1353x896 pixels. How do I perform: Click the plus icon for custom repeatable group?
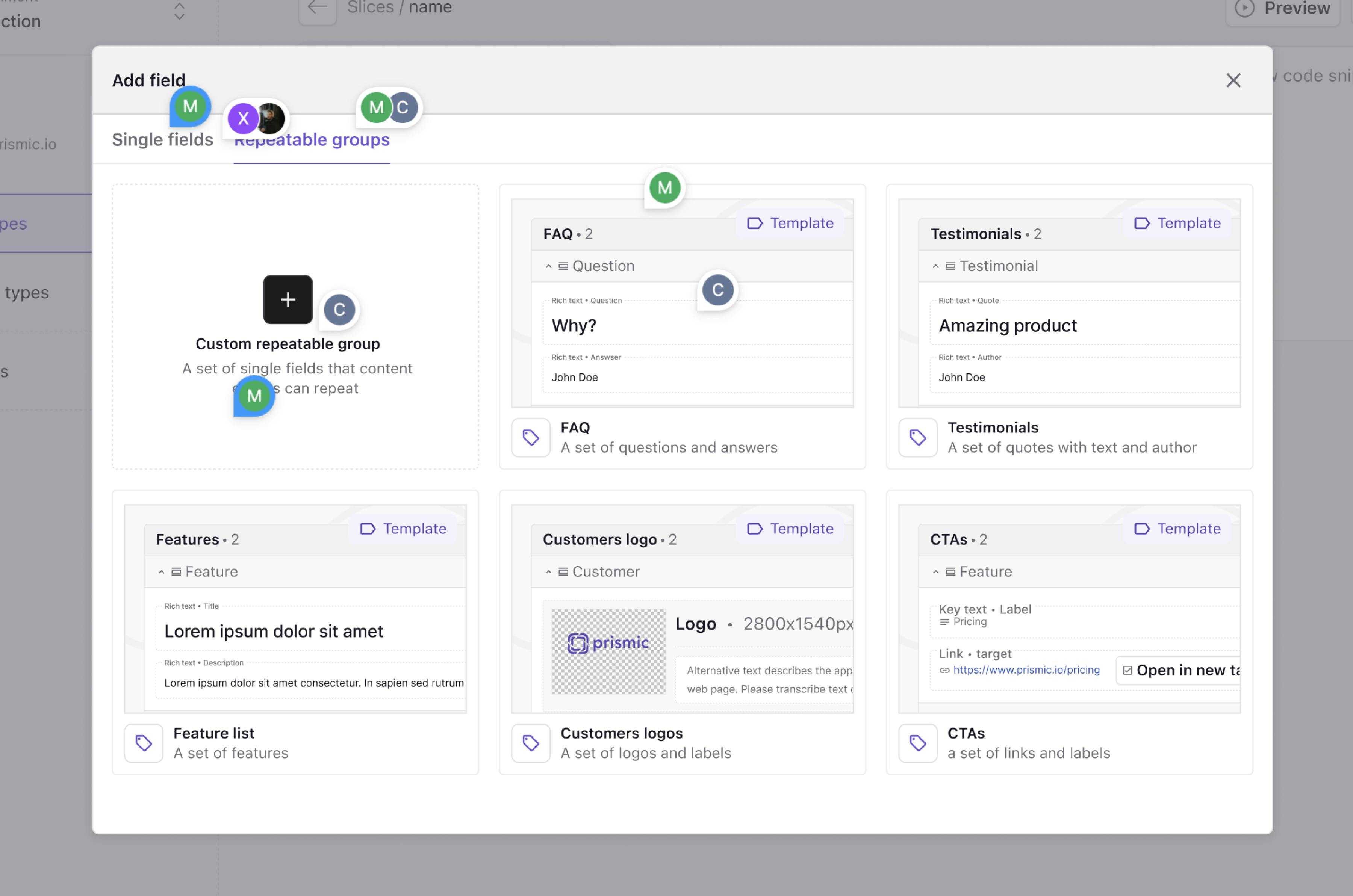[288, 299]
